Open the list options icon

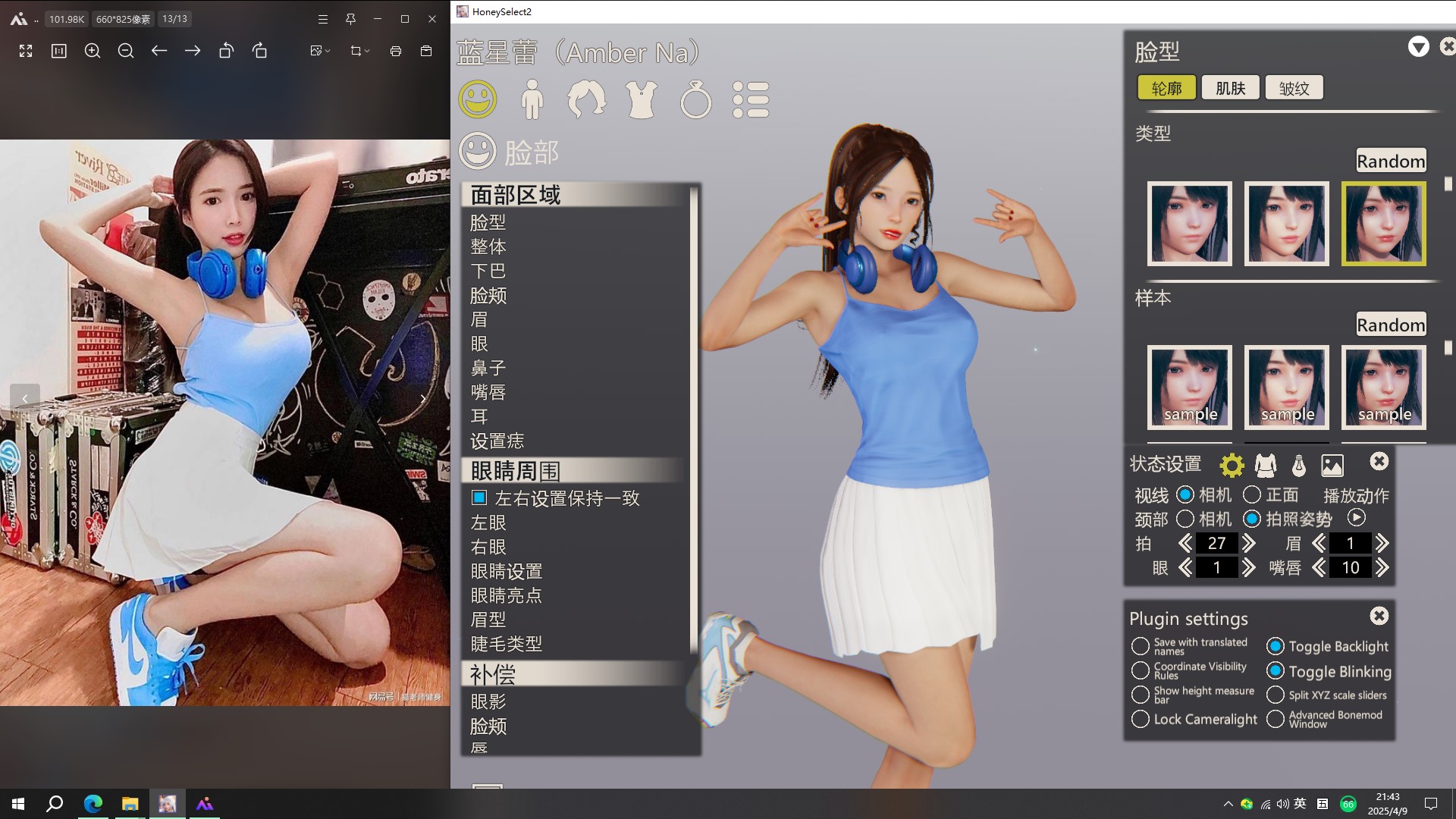point(751,99)
